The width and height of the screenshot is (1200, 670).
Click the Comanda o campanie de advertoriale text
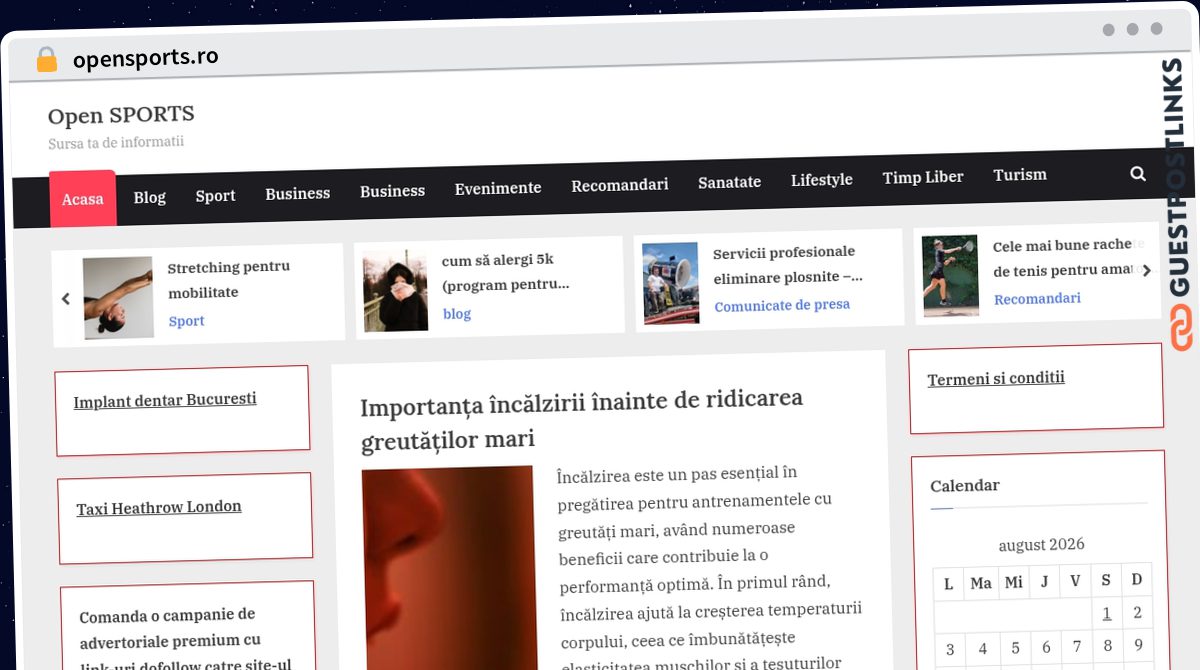click(185, 639)
